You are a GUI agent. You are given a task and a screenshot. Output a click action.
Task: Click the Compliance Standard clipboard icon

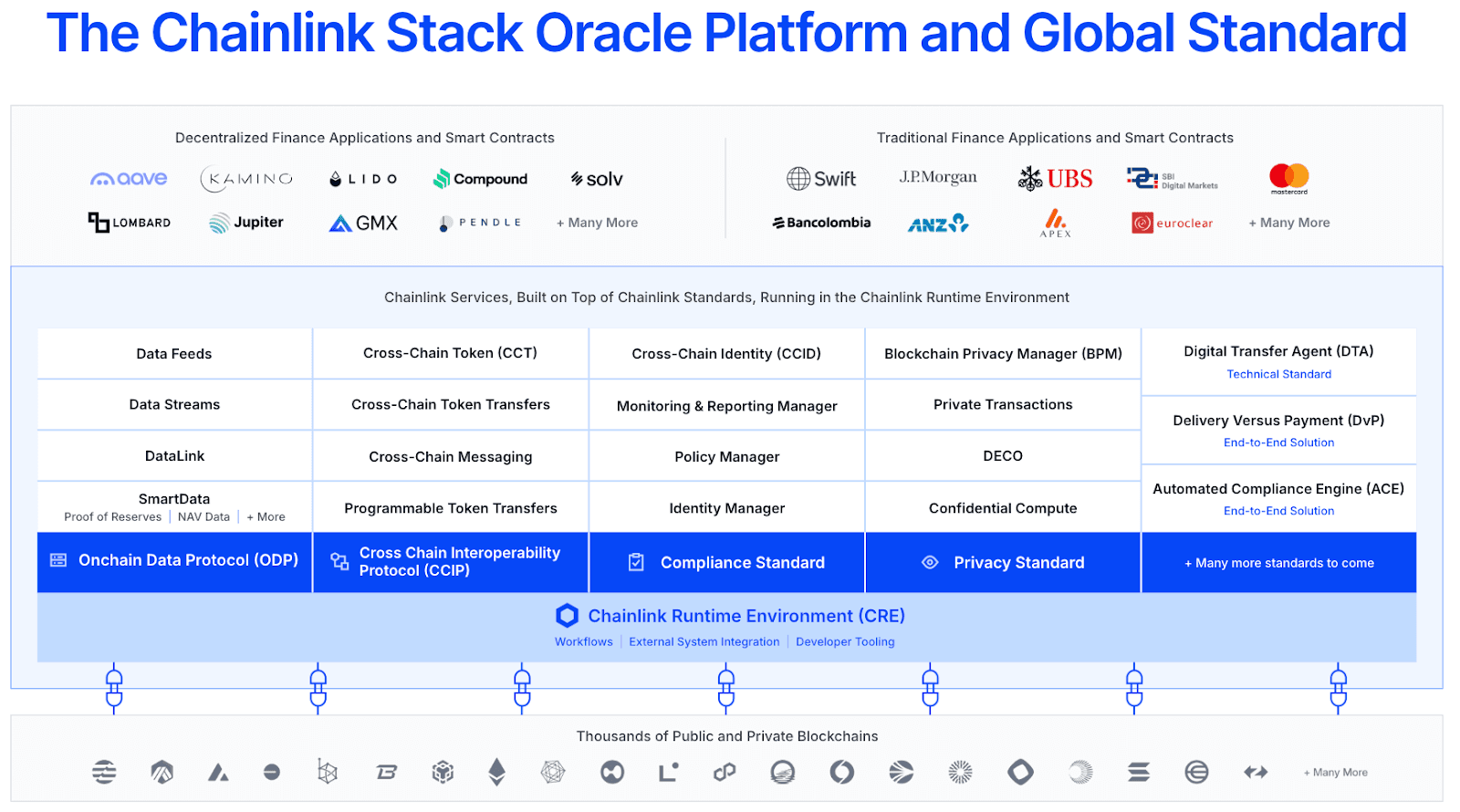tap(636, 563)
